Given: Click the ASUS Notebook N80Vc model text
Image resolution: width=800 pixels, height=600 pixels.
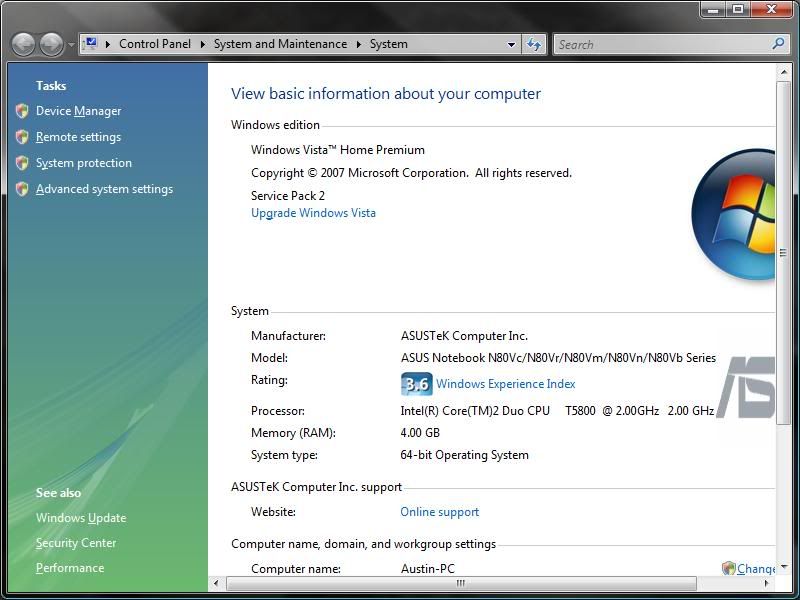Looking at the screenshot, I should tap(558, 358).
